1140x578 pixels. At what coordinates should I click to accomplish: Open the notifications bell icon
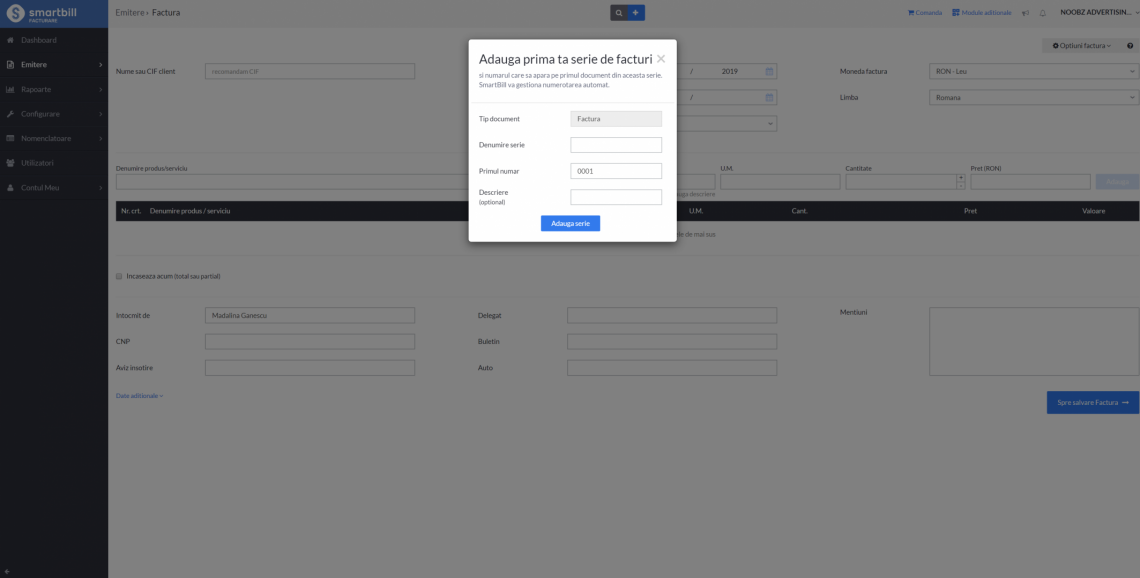(1043, 13)
